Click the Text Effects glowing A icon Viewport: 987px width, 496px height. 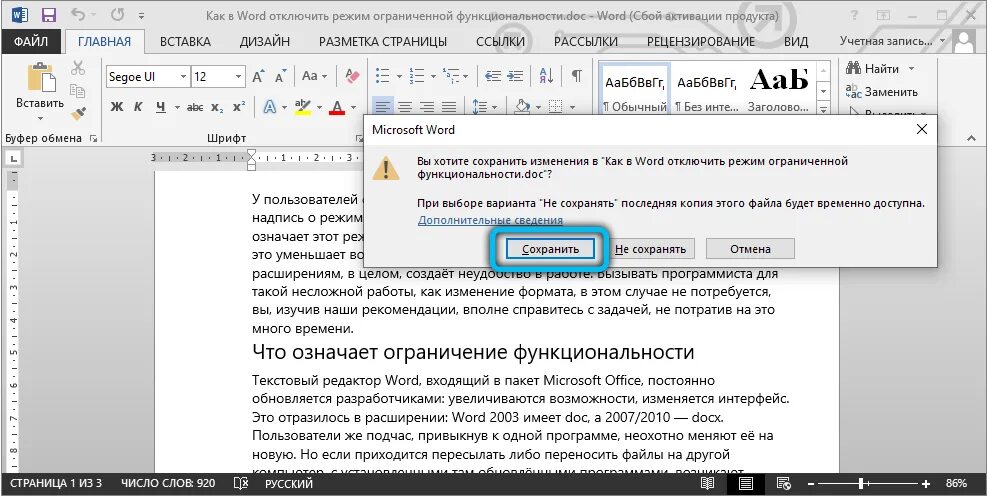point(270,107)
